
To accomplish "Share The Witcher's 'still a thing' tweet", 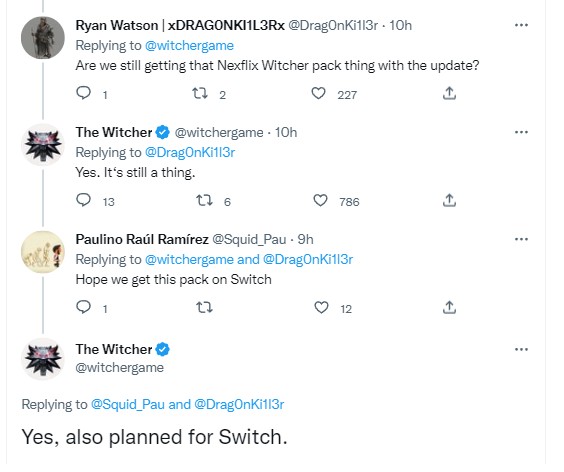I will tap(449, 200).
